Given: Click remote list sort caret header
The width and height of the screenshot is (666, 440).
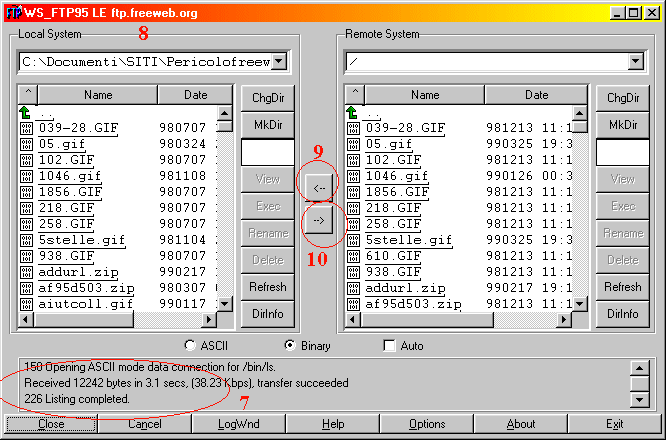Looking at the screenshot, I should (x=355, y=95).
